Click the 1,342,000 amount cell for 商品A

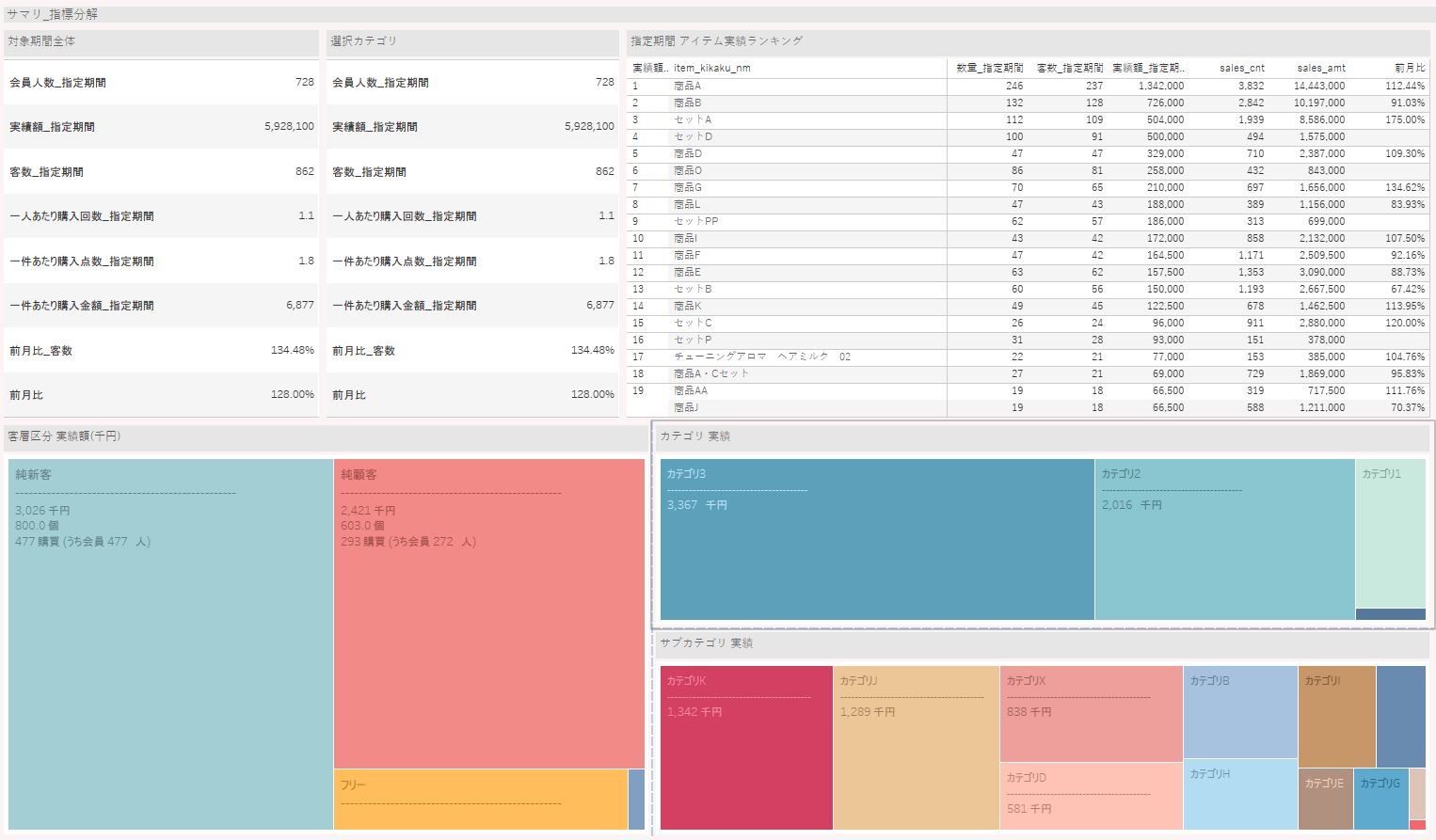point(1161,86)
